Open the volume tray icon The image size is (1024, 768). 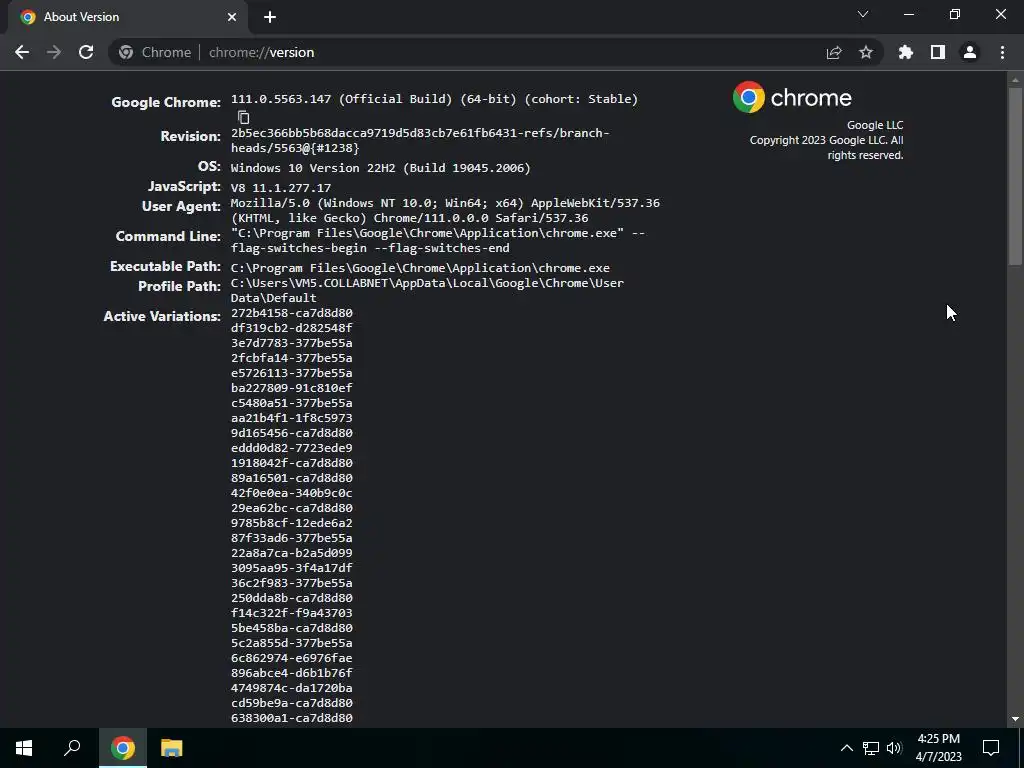894,748
